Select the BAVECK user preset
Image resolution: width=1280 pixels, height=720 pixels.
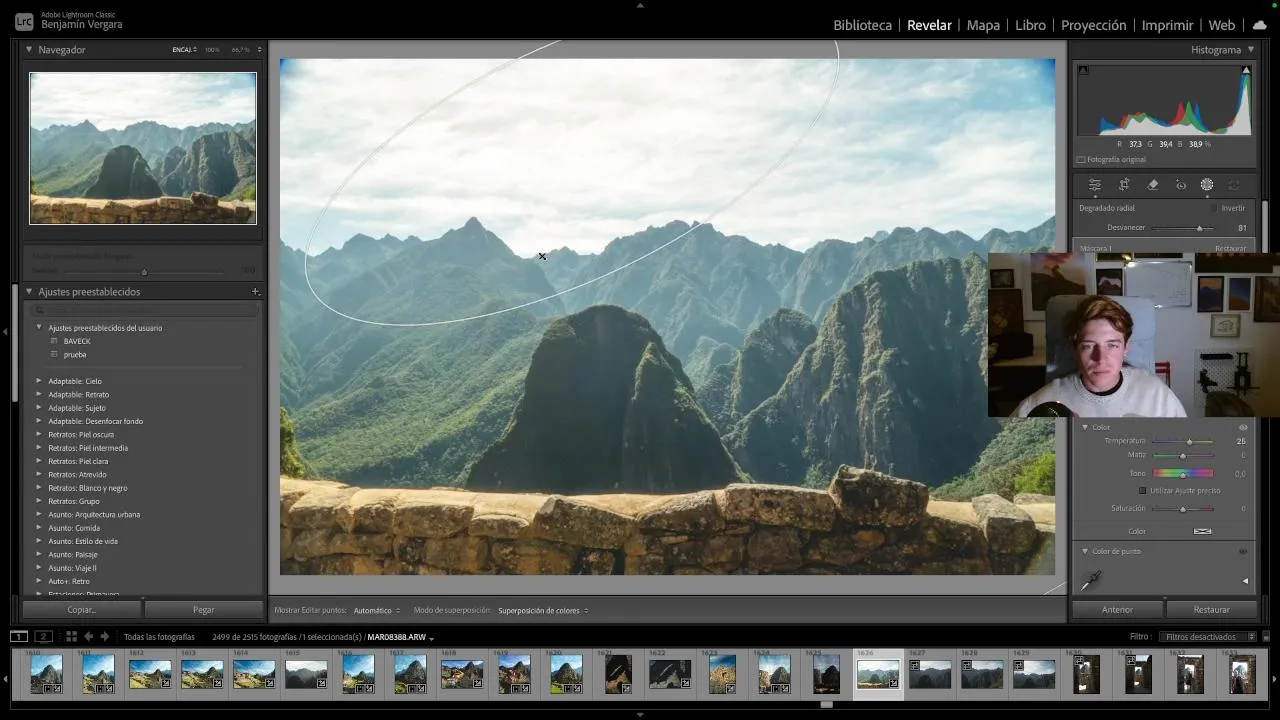77,341
